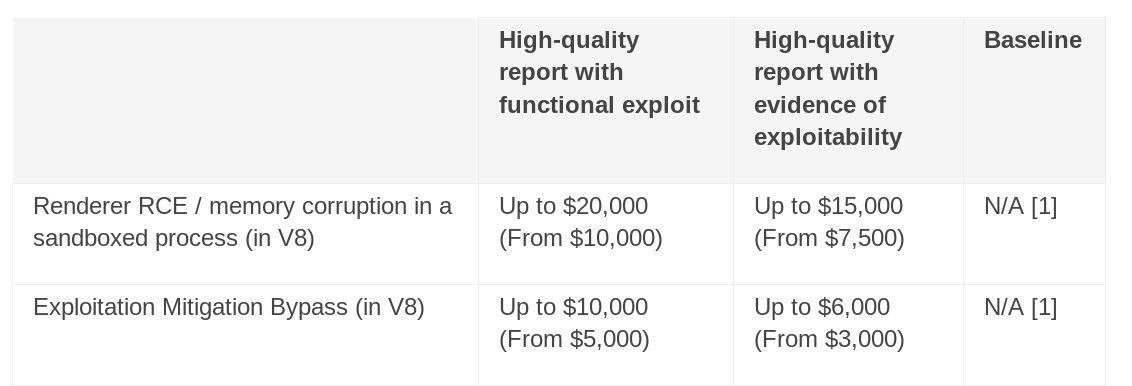This screenshot has width=1132, height=386.
Task: Click 'functional exploit' in the header
Action: (x=599, y=105)
